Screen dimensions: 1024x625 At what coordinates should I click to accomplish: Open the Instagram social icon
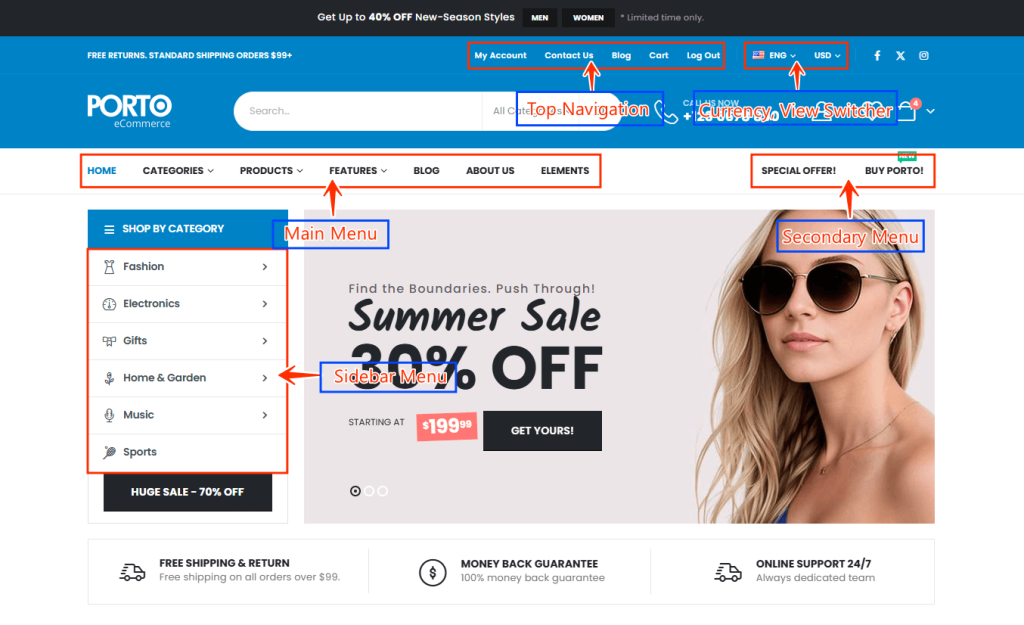click(x=924, y=56)
